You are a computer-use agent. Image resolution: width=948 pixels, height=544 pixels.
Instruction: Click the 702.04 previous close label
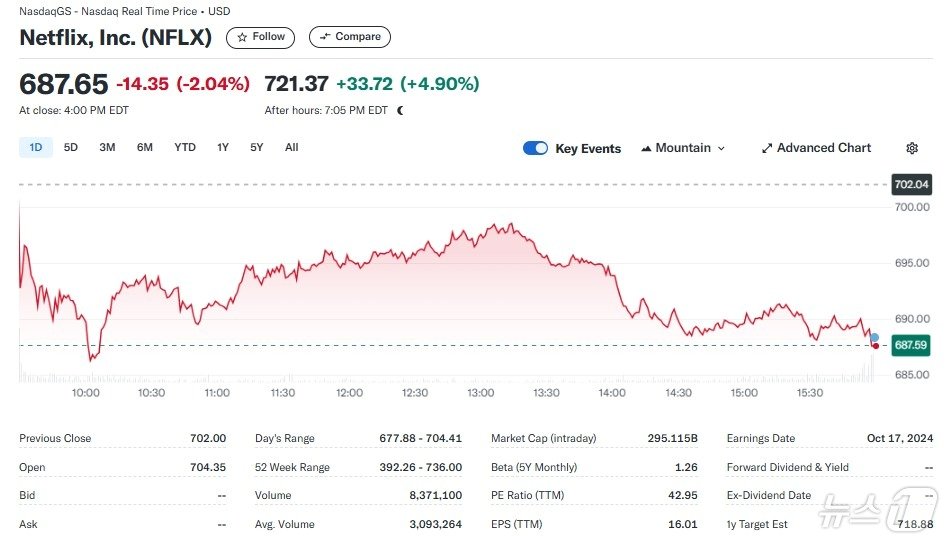[911, 184]
